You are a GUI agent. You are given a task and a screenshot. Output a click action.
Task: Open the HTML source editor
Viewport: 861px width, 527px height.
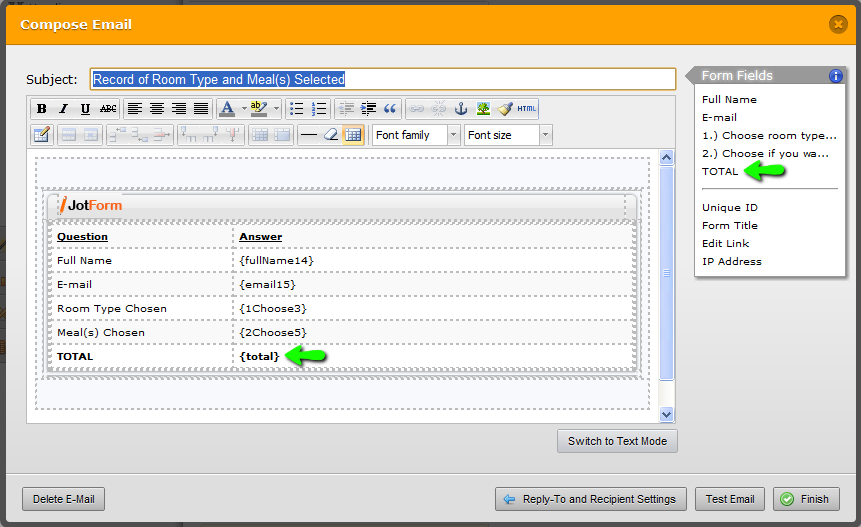[527, 109]
